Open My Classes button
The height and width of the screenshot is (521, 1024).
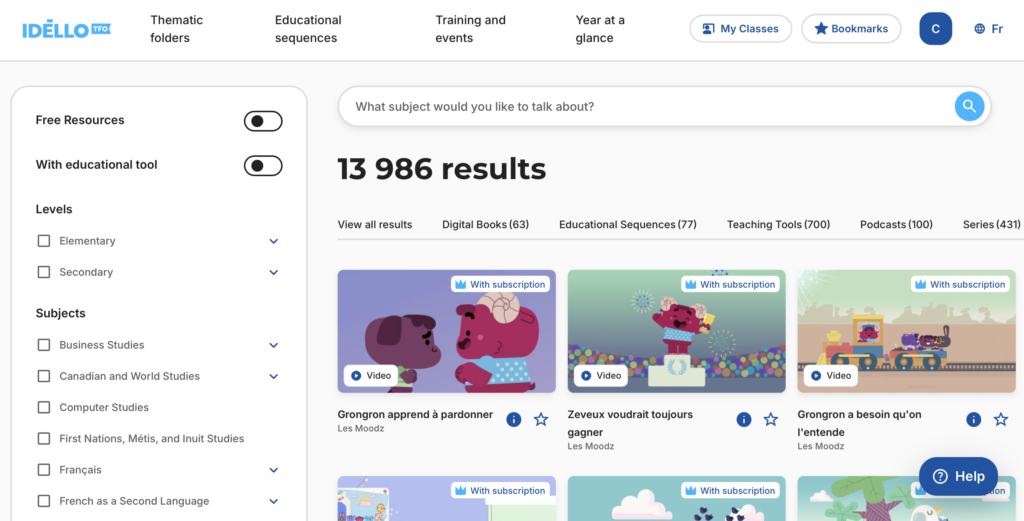point(741,29)
